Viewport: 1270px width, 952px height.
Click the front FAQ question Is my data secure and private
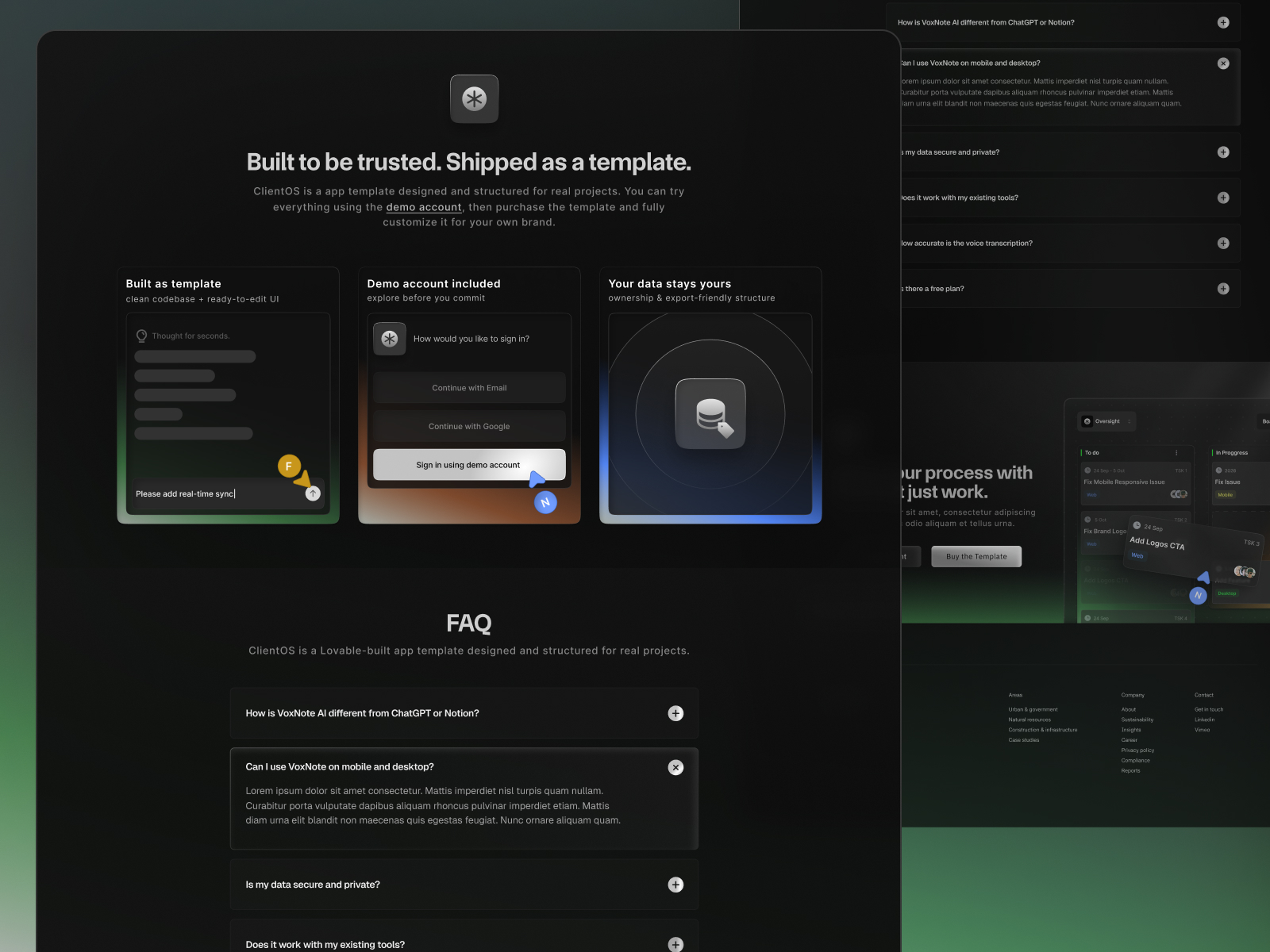(x=313, y=885)
